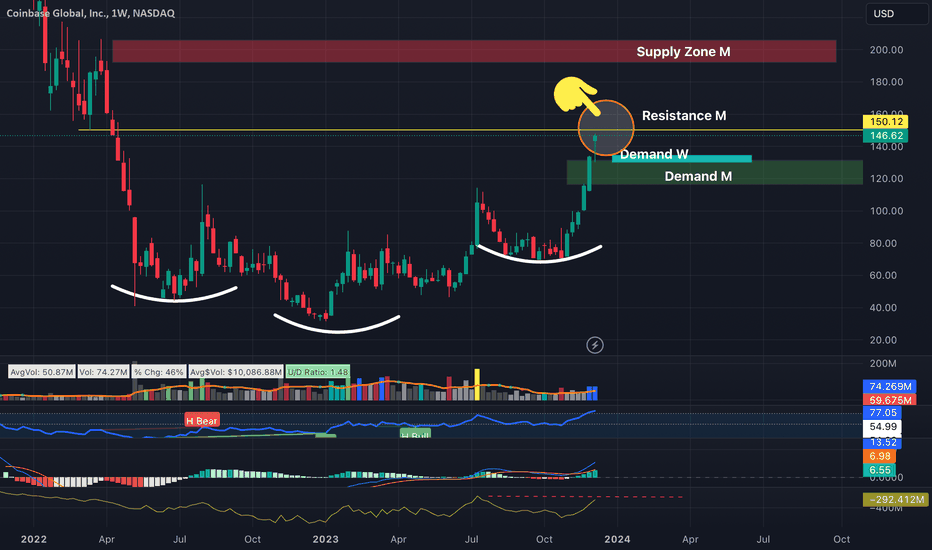Click the H Bull divergence tag

(415, 433)
